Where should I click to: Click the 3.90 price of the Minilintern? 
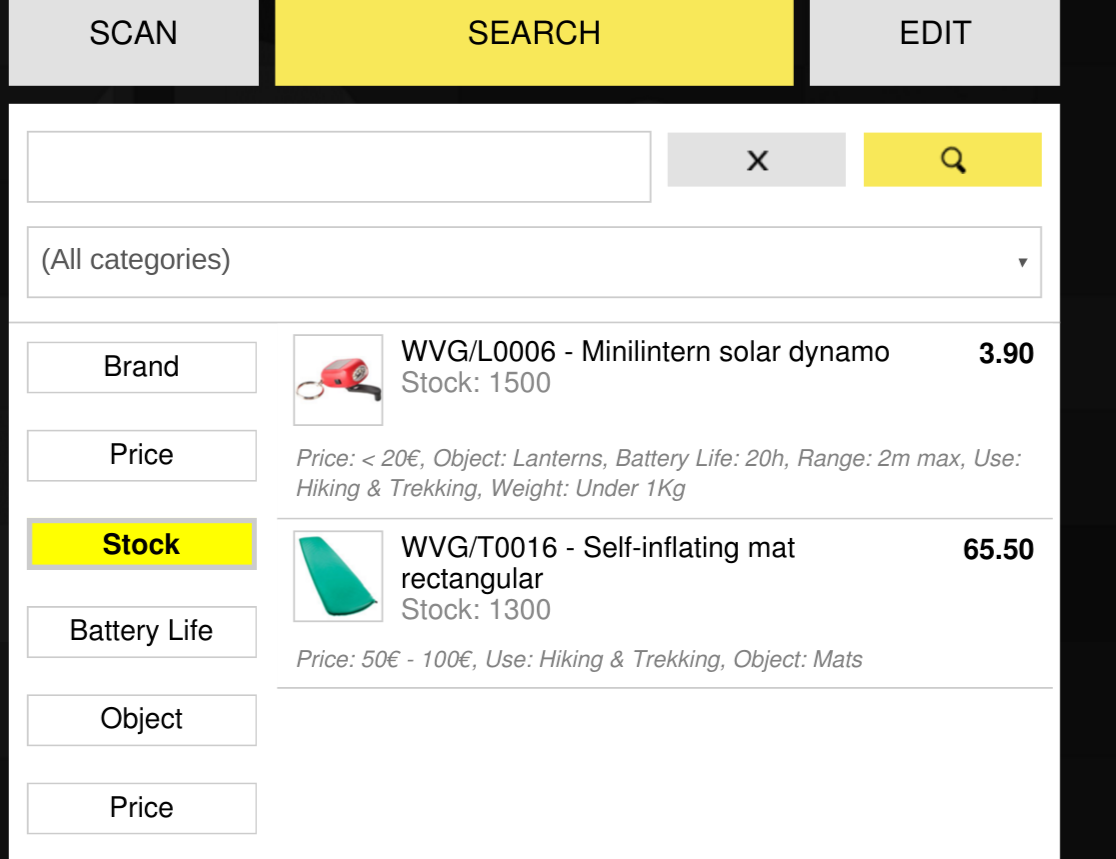point(1006,354)
